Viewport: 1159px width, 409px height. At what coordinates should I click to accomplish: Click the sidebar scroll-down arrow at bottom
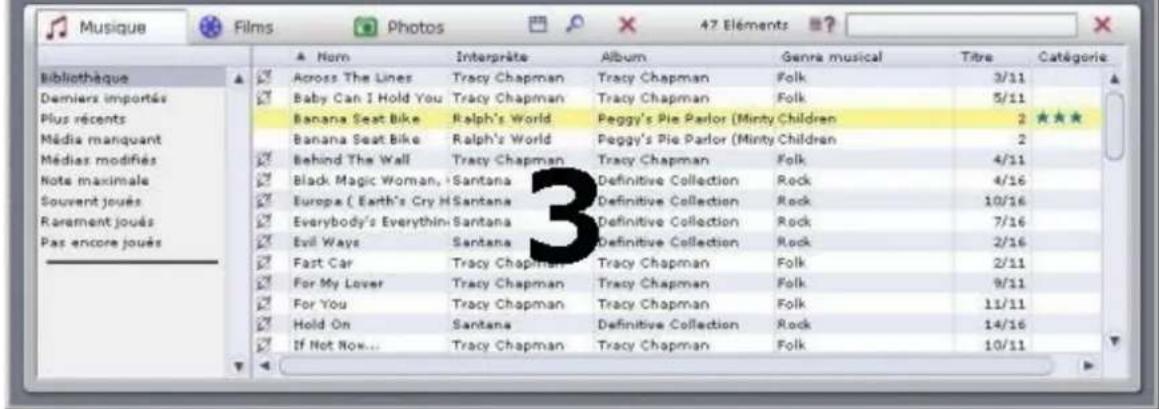coord(239,365)
